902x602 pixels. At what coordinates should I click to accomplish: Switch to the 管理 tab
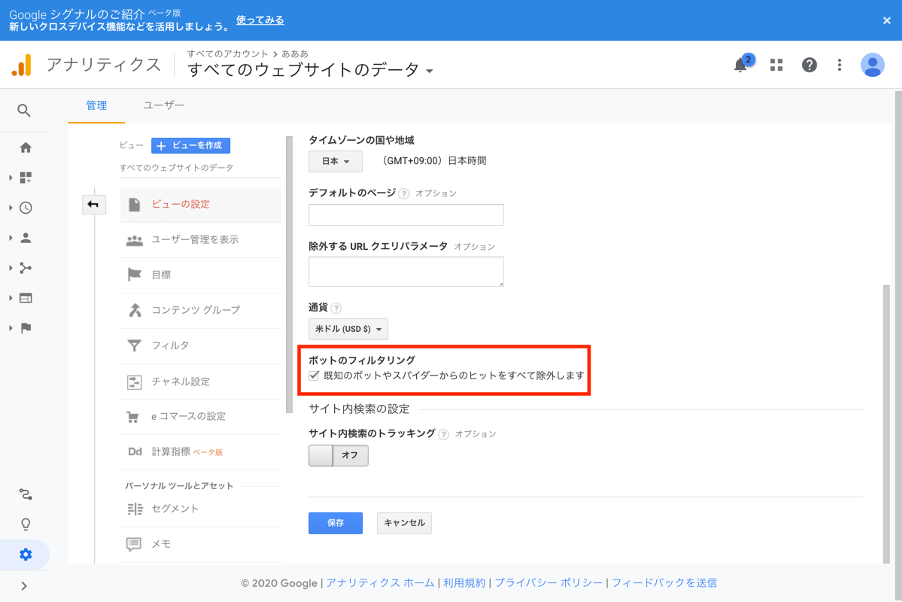point(96,106)
